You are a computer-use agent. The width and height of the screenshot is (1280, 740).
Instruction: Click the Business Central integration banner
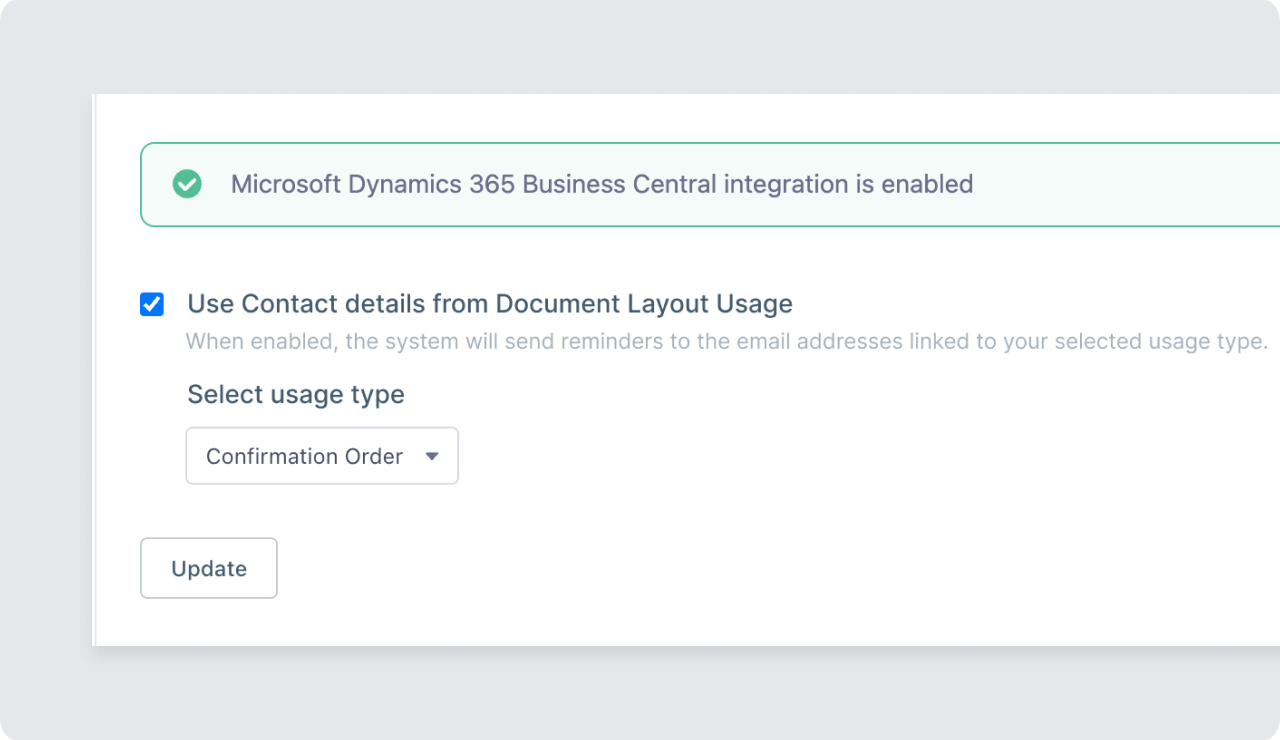pyautogui.click(x=600, y=184)
